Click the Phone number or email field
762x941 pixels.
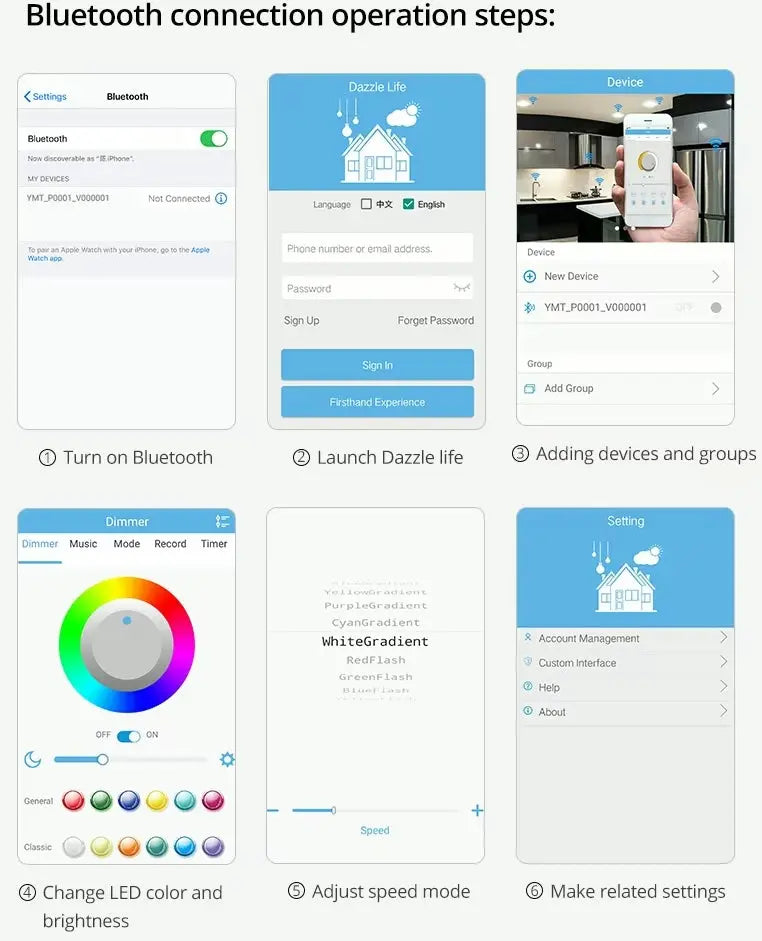[377, 249]
